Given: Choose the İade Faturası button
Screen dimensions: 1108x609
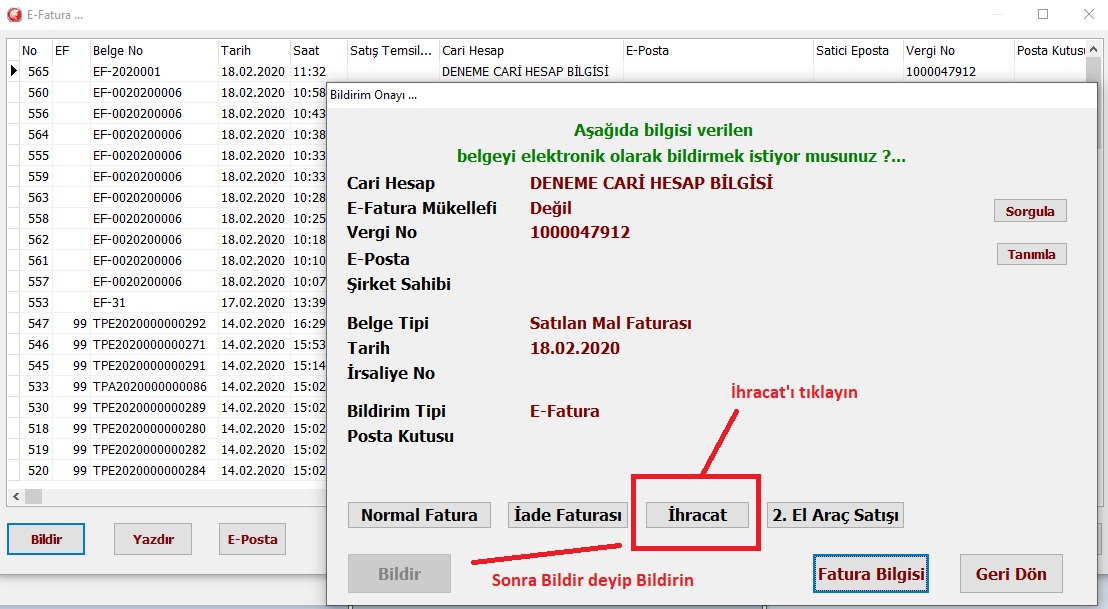Looking at the screenshot, I should pos(567,515).
